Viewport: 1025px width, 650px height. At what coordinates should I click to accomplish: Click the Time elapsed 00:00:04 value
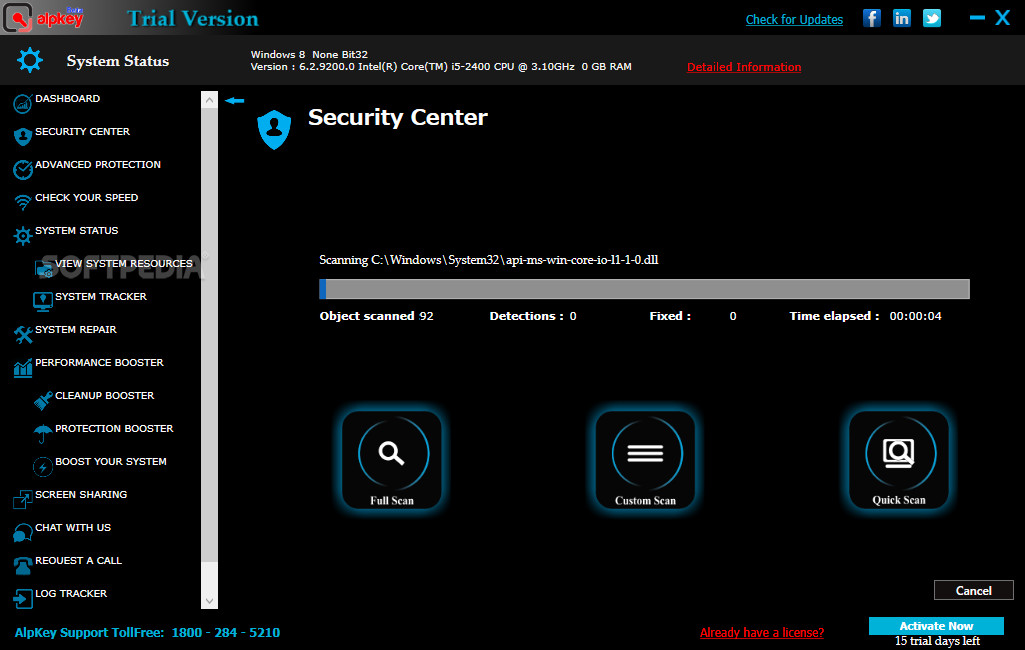915,316
